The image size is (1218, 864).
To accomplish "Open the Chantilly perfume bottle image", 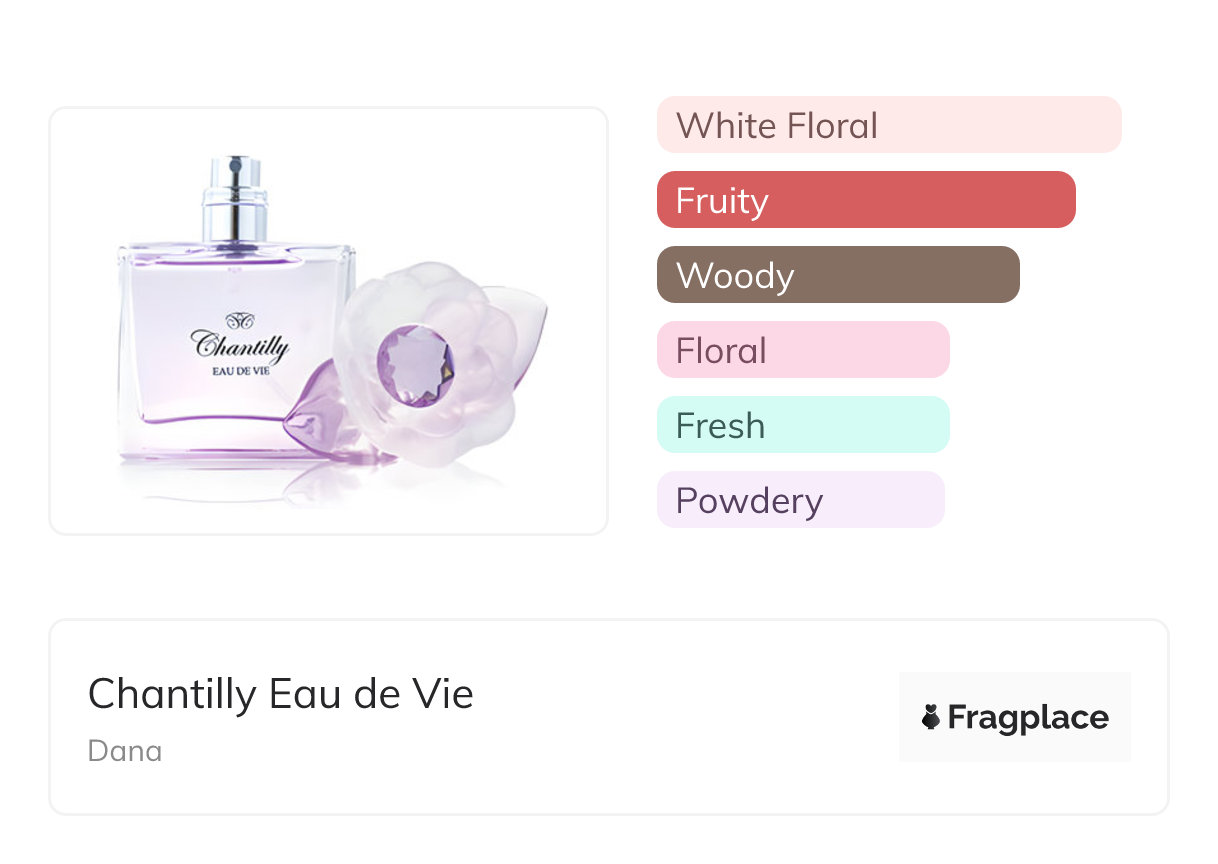I will 328,320.
